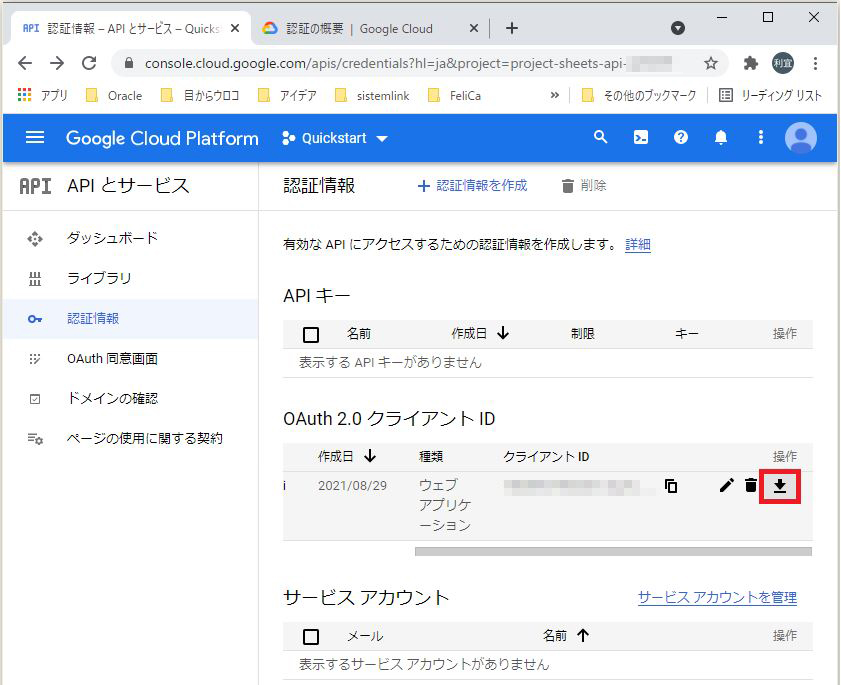
Task: Download the OAuth client JSON file
Action: click(779, 487)
